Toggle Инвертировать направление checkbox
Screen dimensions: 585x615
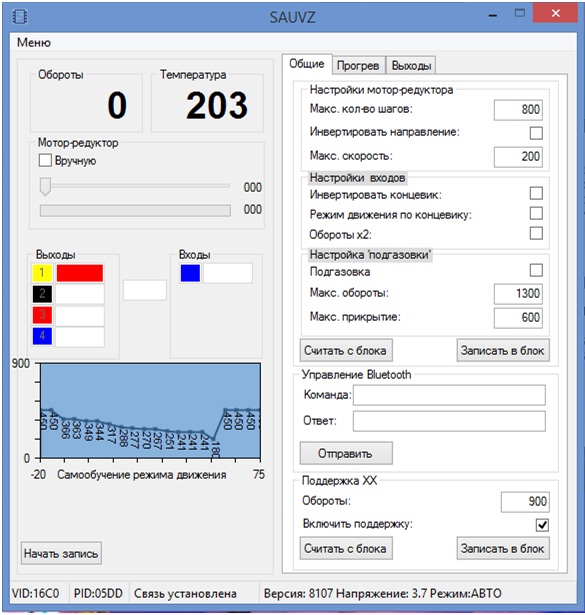pos(536,133)
